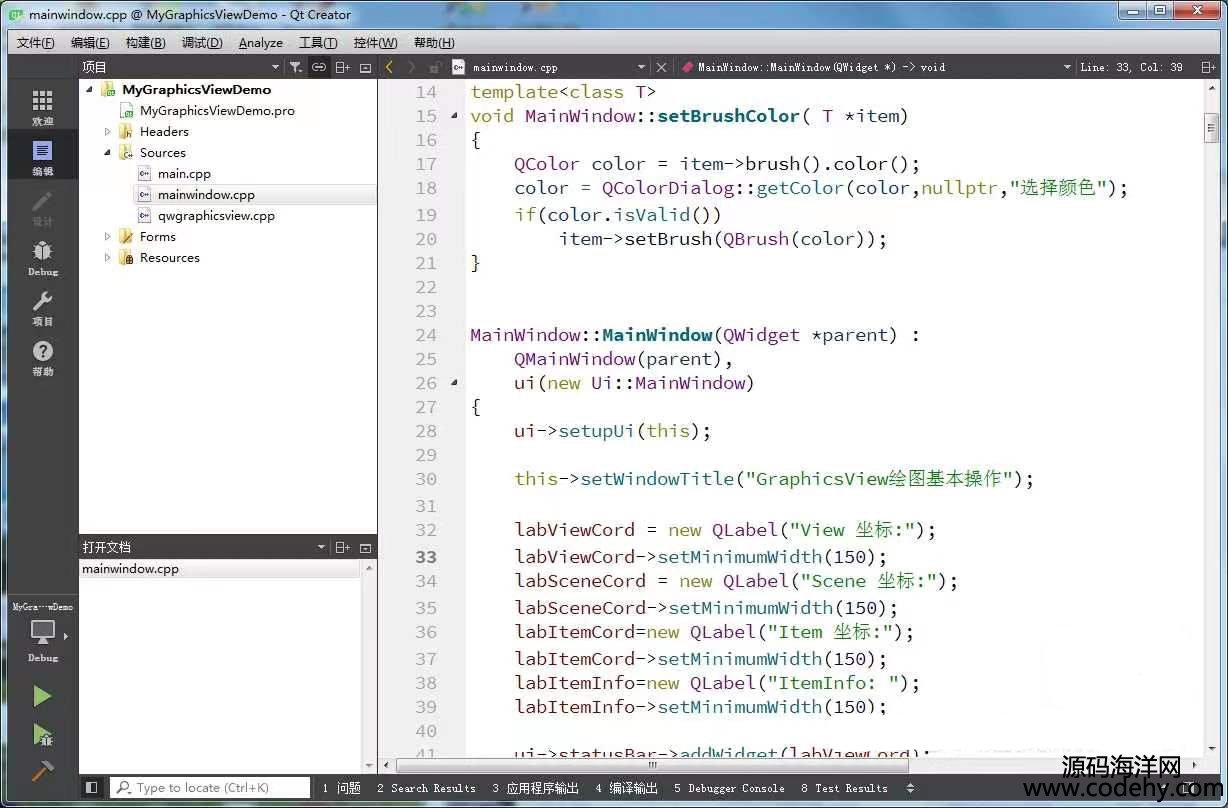
Task: Expand the Resources folder
Action: pos(107,258)
